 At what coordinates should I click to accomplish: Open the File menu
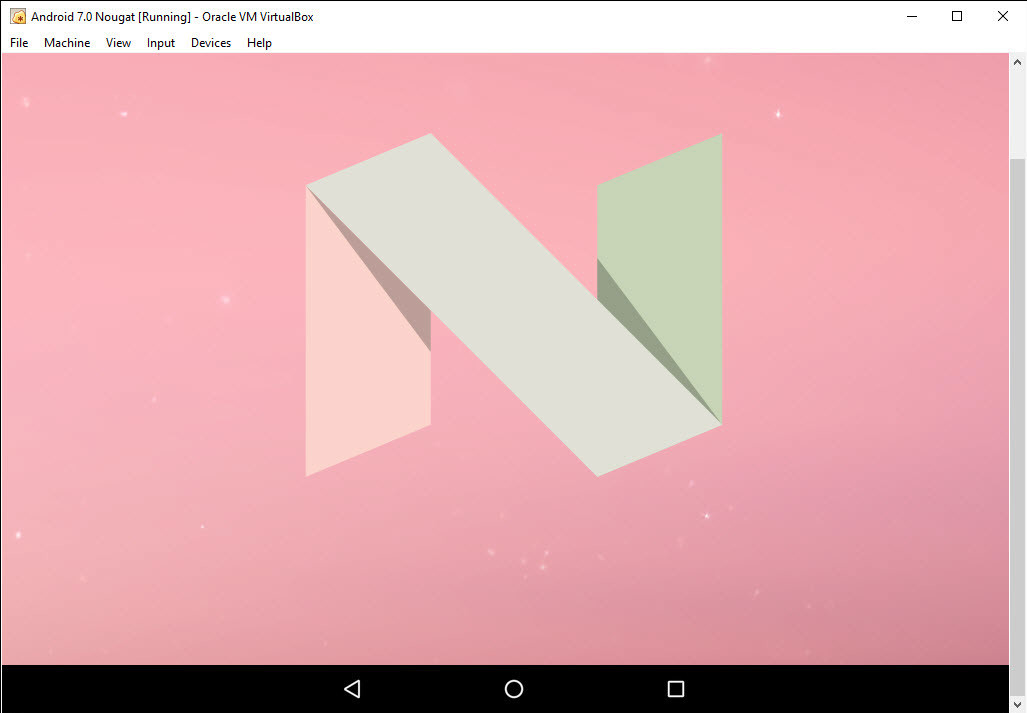click(x=19, y=43)
